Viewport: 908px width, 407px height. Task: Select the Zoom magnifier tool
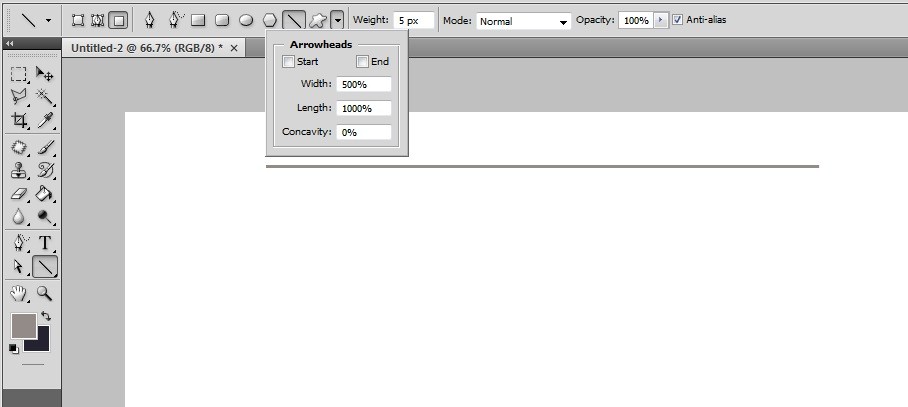(x=45, y=294)
